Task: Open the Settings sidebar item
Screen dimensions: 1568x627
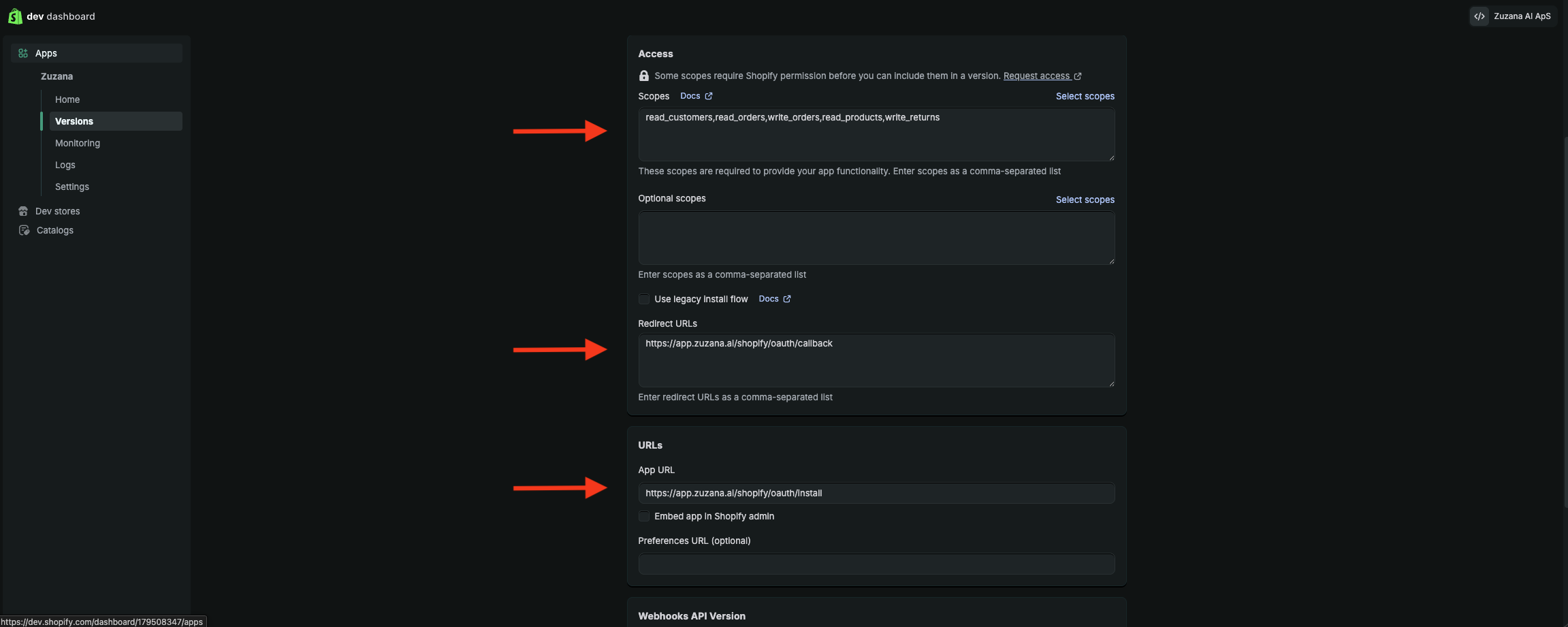Action: (72, 187)
